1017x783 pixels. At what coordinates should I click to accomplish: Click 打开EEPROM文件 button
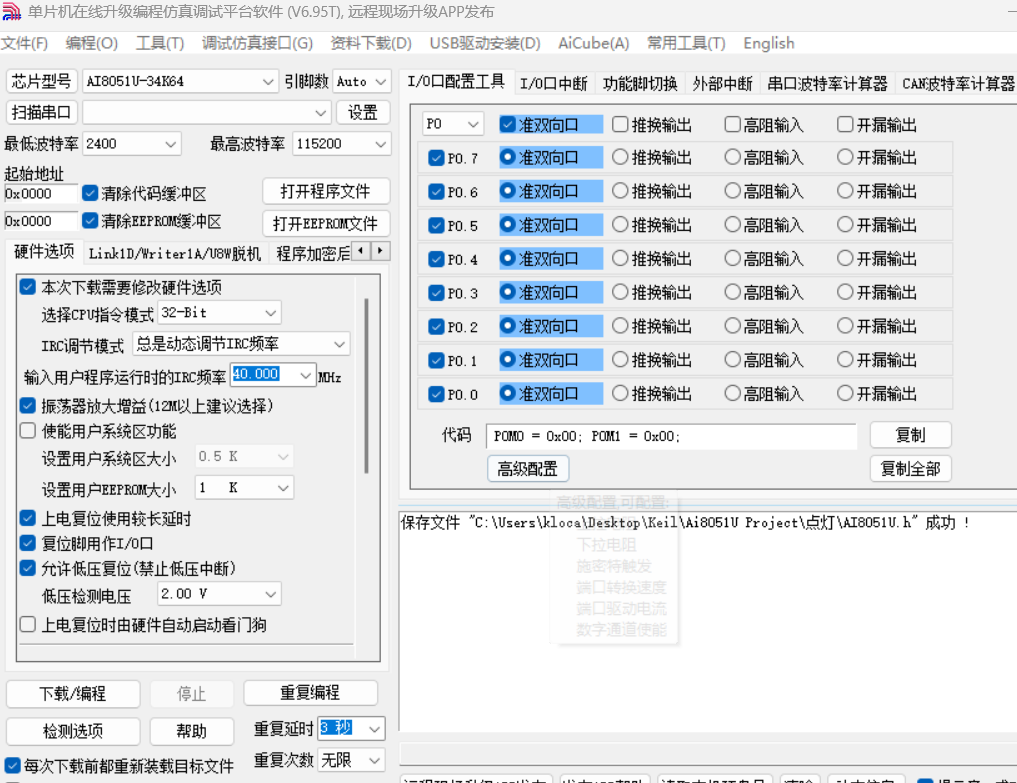326,224
